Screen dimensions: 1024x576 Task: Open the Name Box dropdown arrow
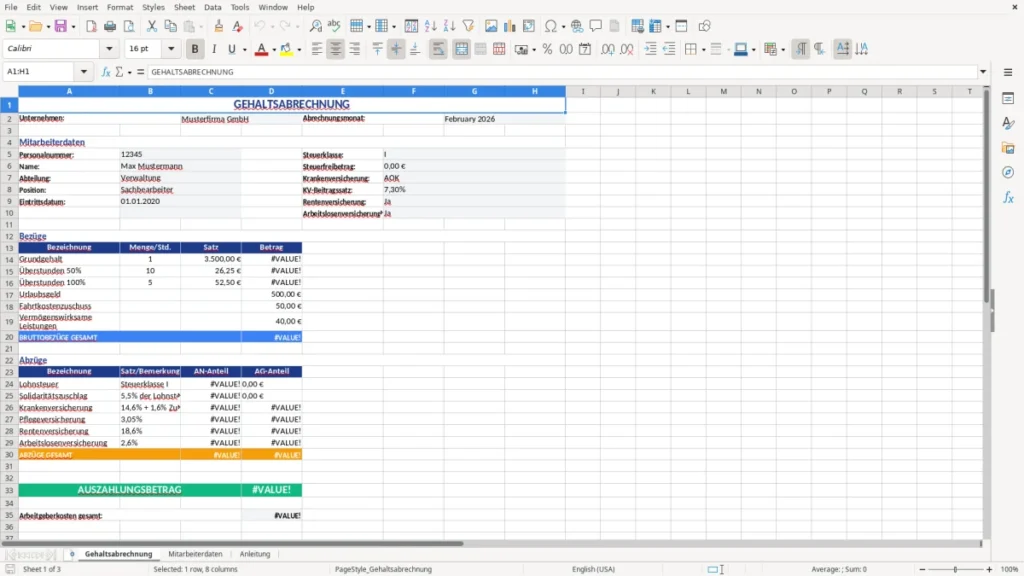[x=84, y=72]
